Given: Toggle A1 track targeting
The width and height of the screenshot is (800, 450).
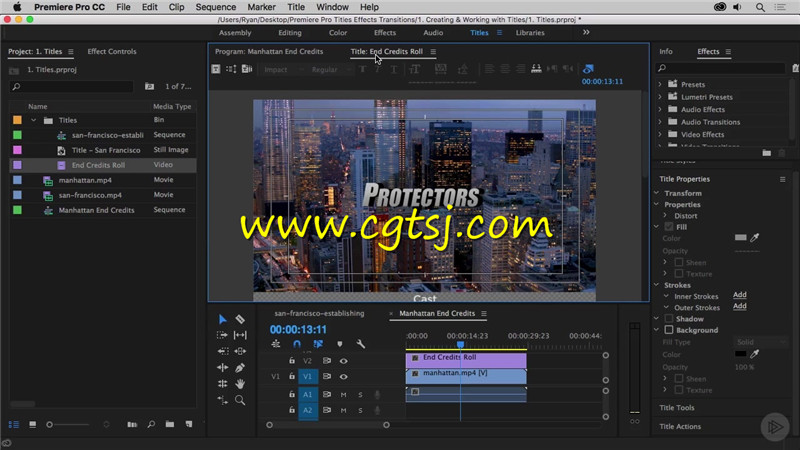Looking at the screenshot, I should (x=308, y=394).
